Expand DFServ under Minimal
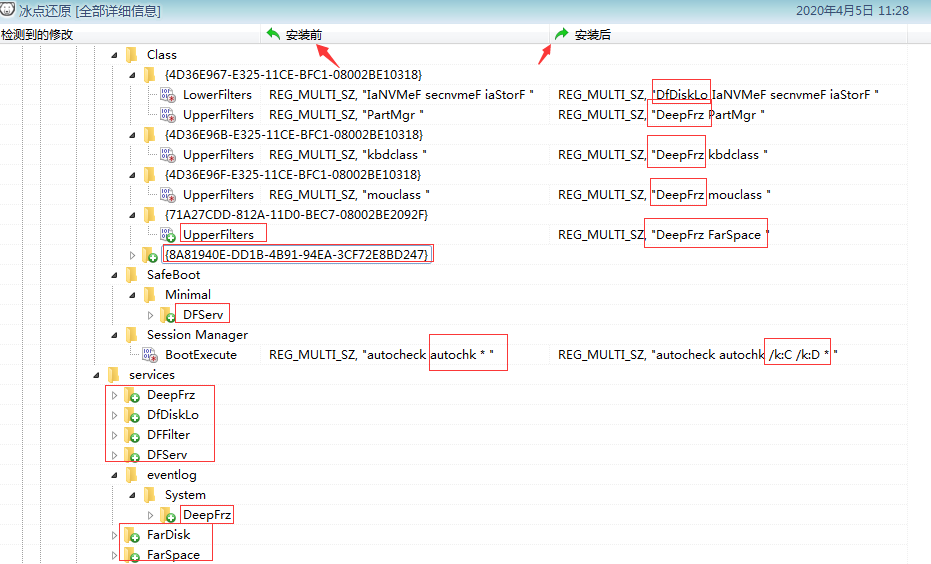 (150, 315)
